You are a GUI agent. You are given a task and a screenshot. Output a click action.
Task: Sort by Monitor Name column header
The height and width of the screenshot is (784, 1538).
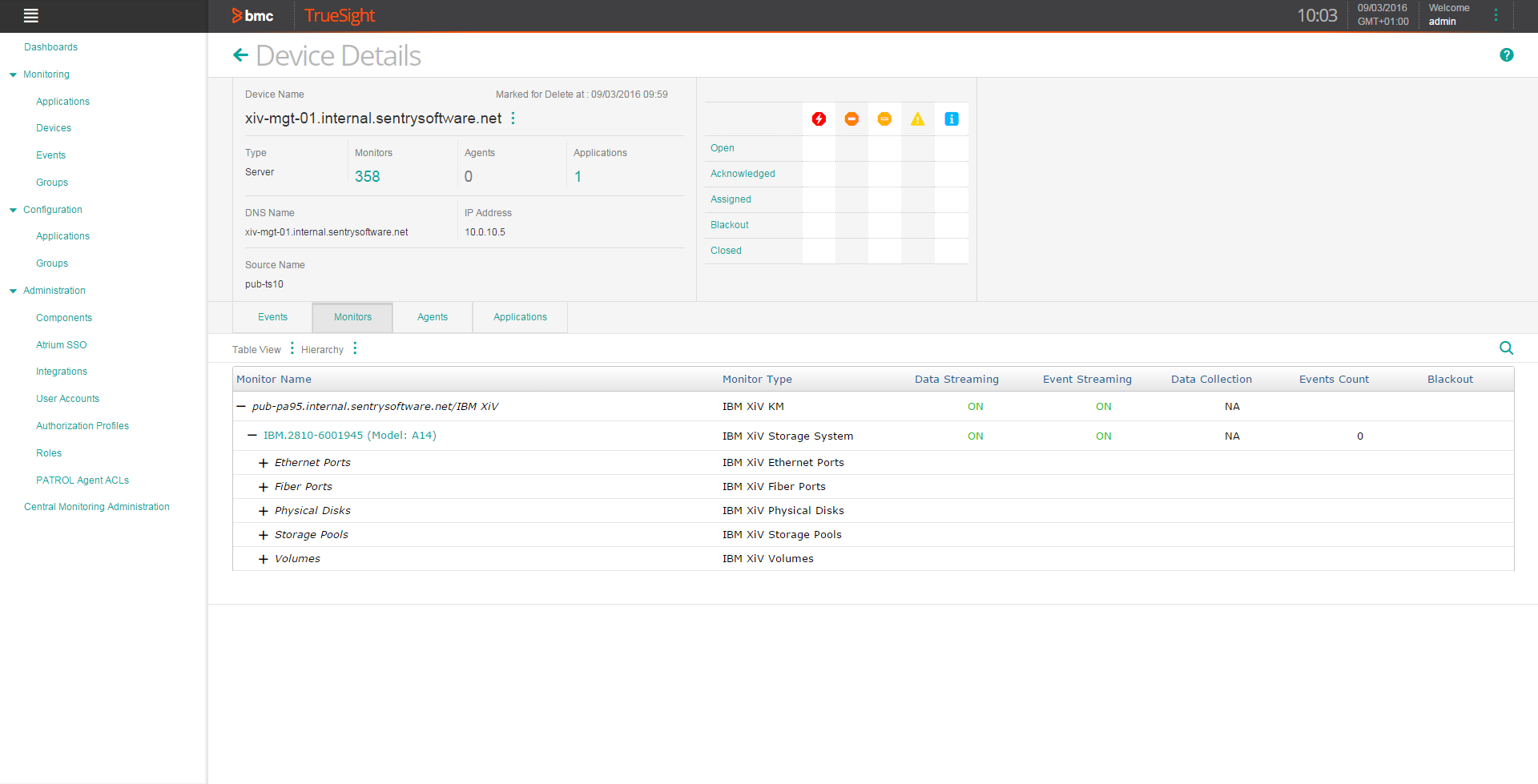(274, 380)
